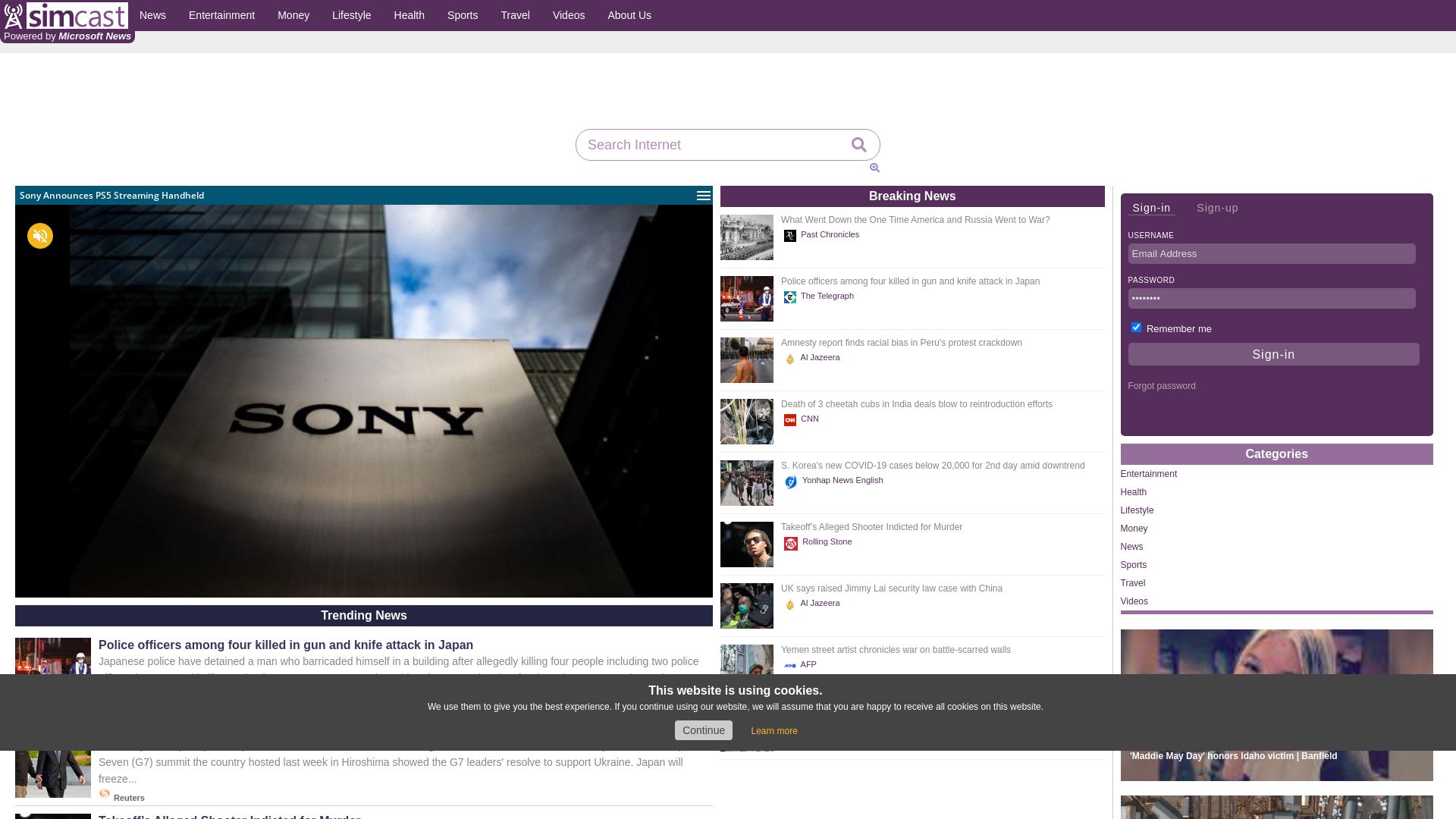1456x819 pixels.
Task: Open Money in Categories list
Action: (x=1134, y=529)
